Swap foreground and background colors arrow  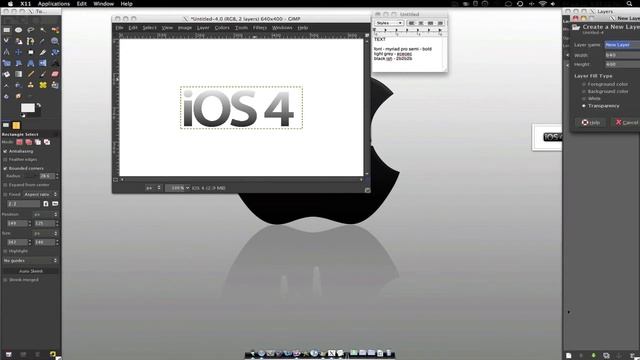click(39, 105)
